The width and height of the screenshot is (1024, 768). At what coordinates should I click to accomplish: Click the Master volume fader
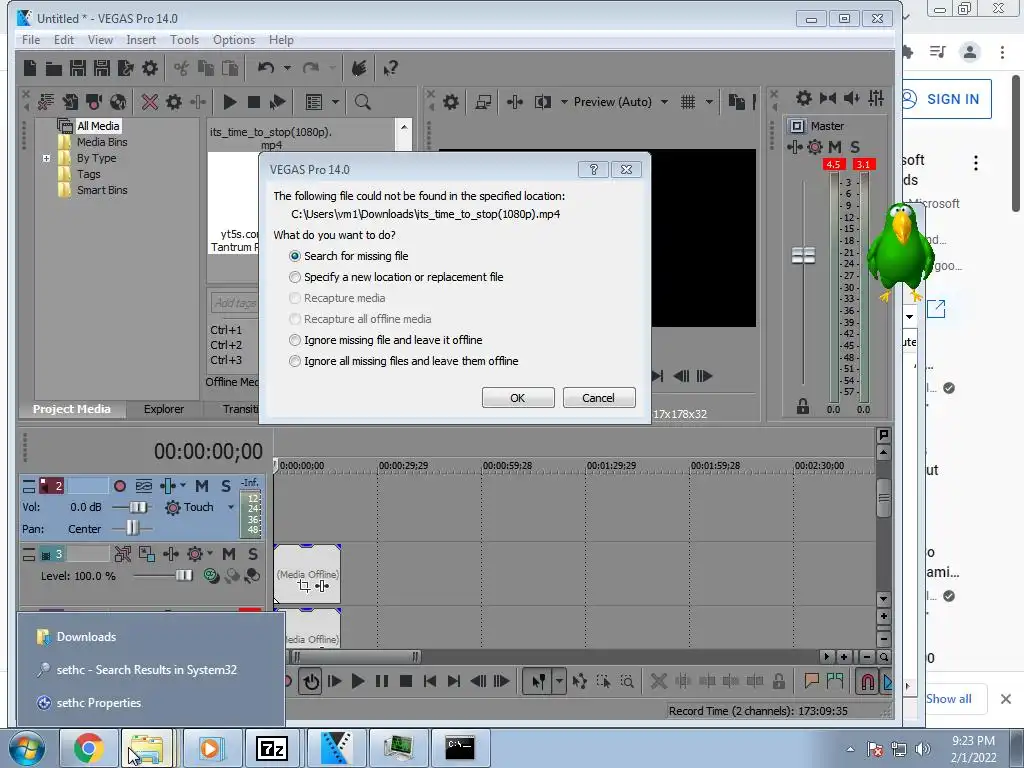pyautogui.click(x=803, y=255)
